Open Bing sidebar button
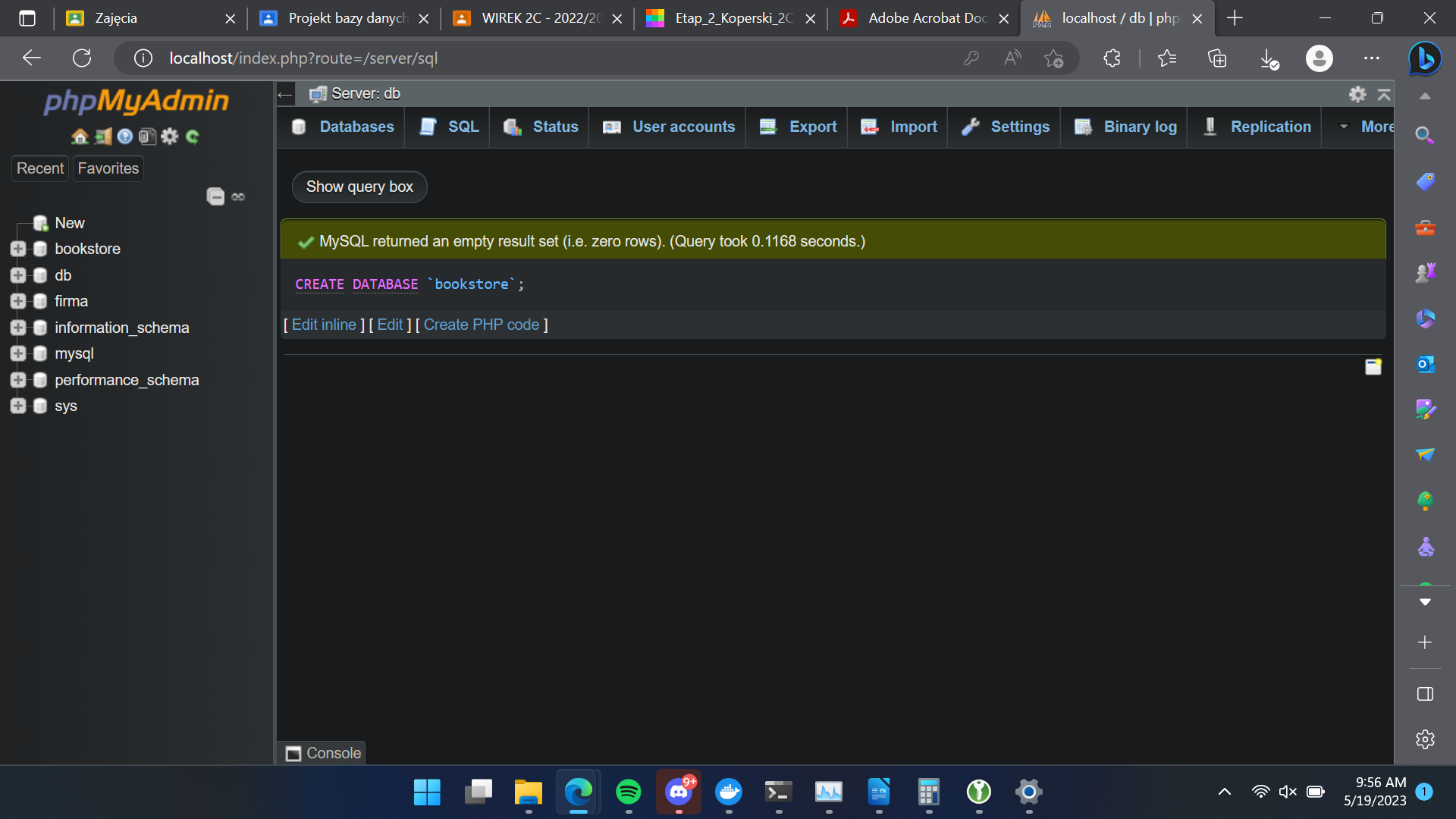The image size is (1456, 819). tap(1425, 58)
